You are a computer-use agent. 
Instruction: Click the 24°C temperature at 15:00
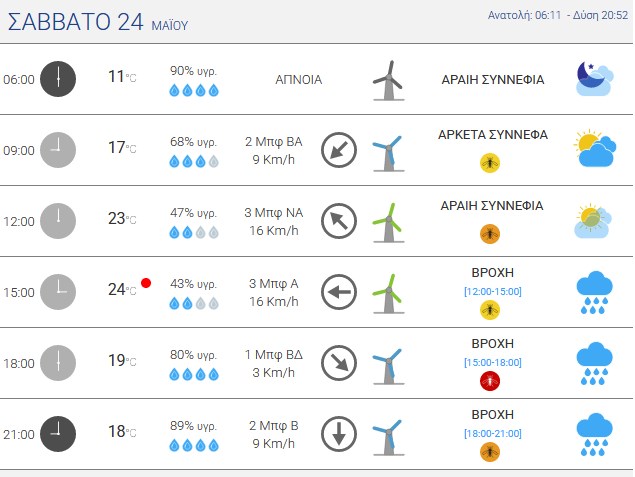122,290
